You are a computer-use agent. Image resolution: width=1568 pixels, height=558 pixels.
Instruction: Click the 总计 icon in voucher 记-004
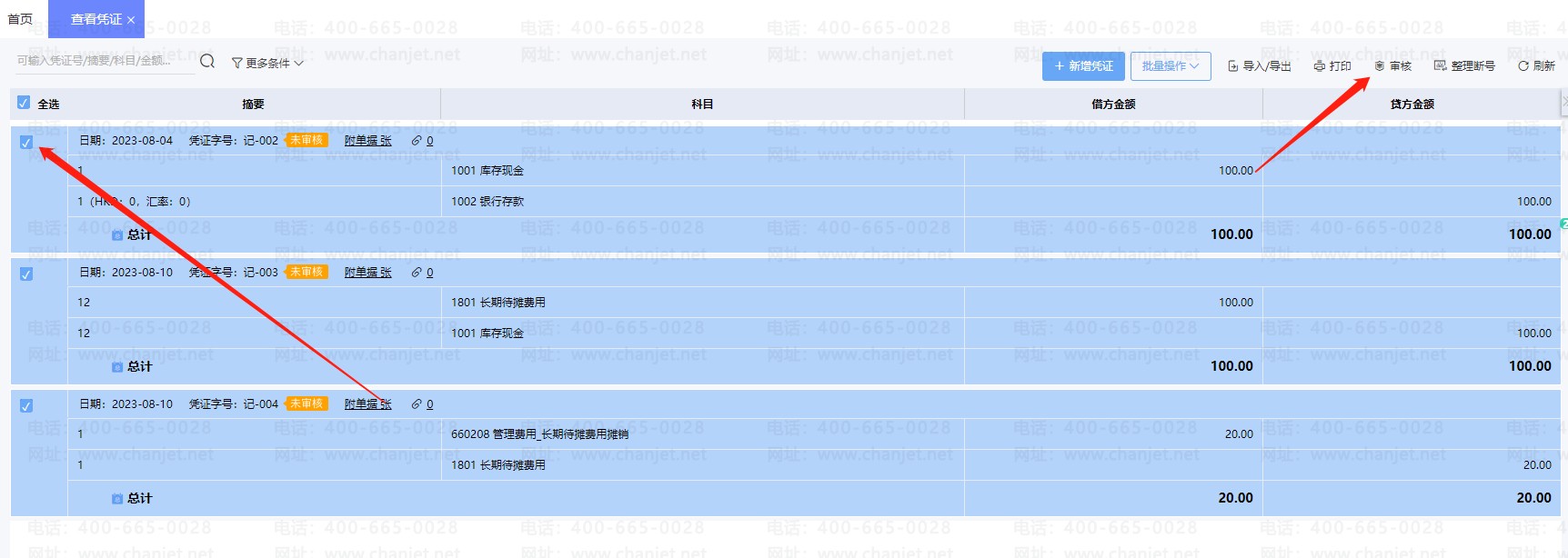click(x=117, y=499)
